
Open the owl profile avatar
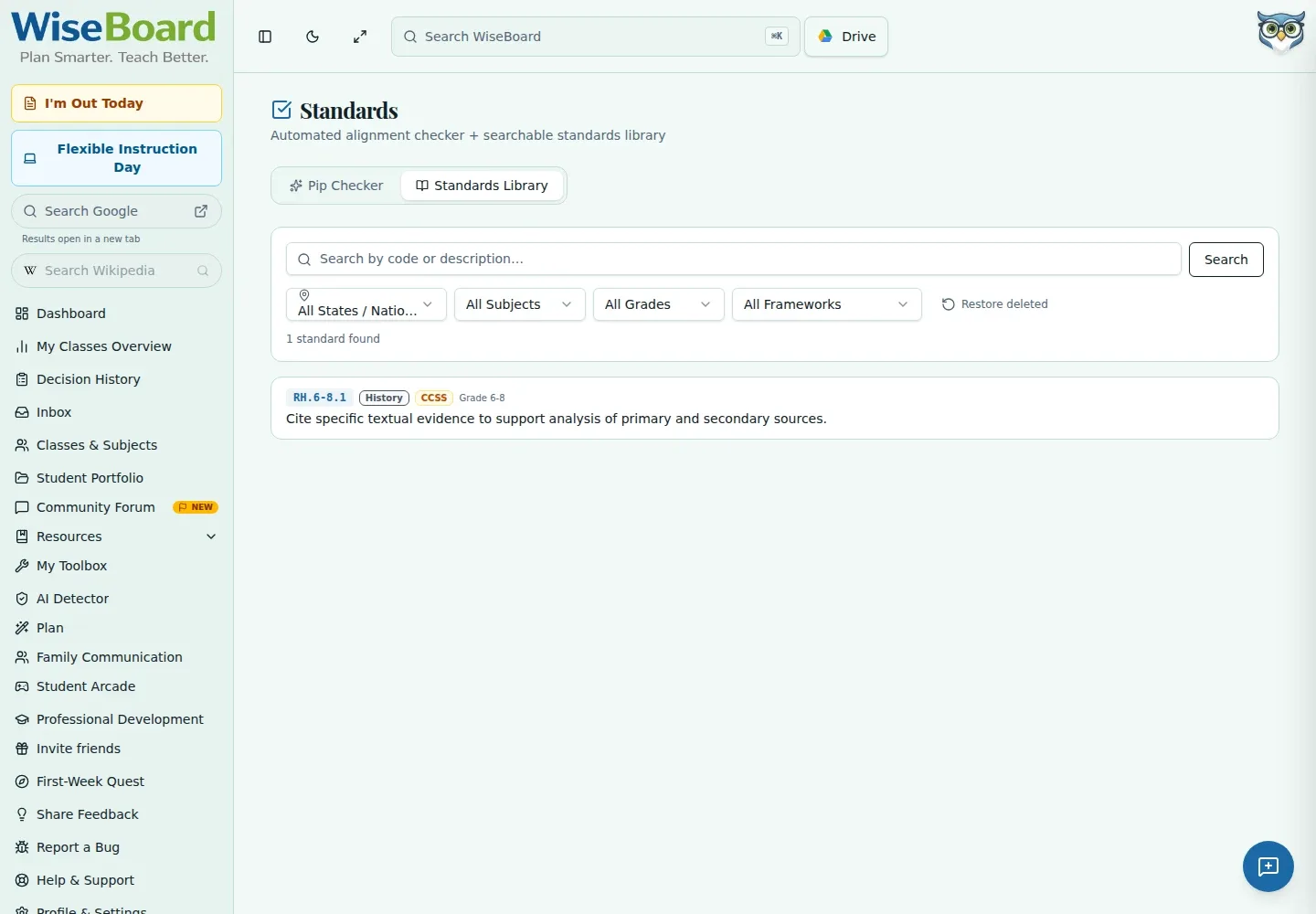coord(1280,33)
